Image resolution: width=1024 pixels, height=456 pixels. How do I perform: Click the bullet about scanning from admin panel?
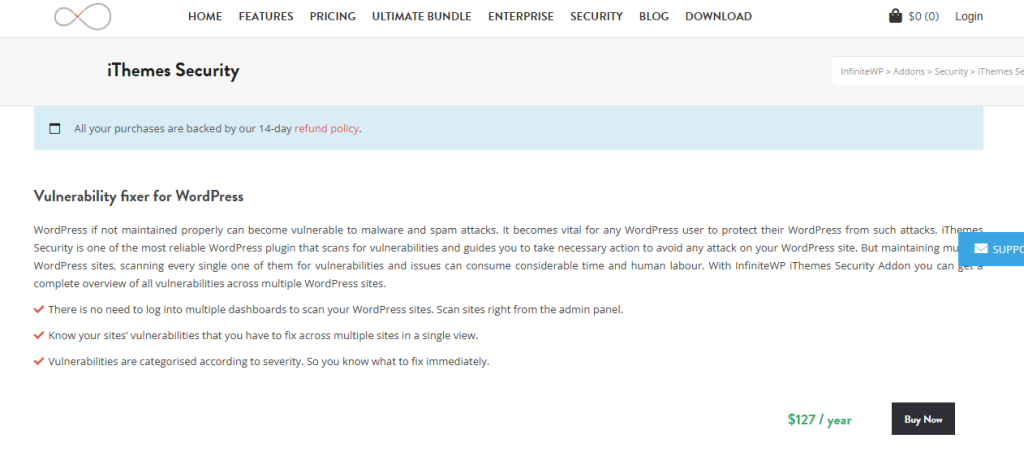[336, 309]
